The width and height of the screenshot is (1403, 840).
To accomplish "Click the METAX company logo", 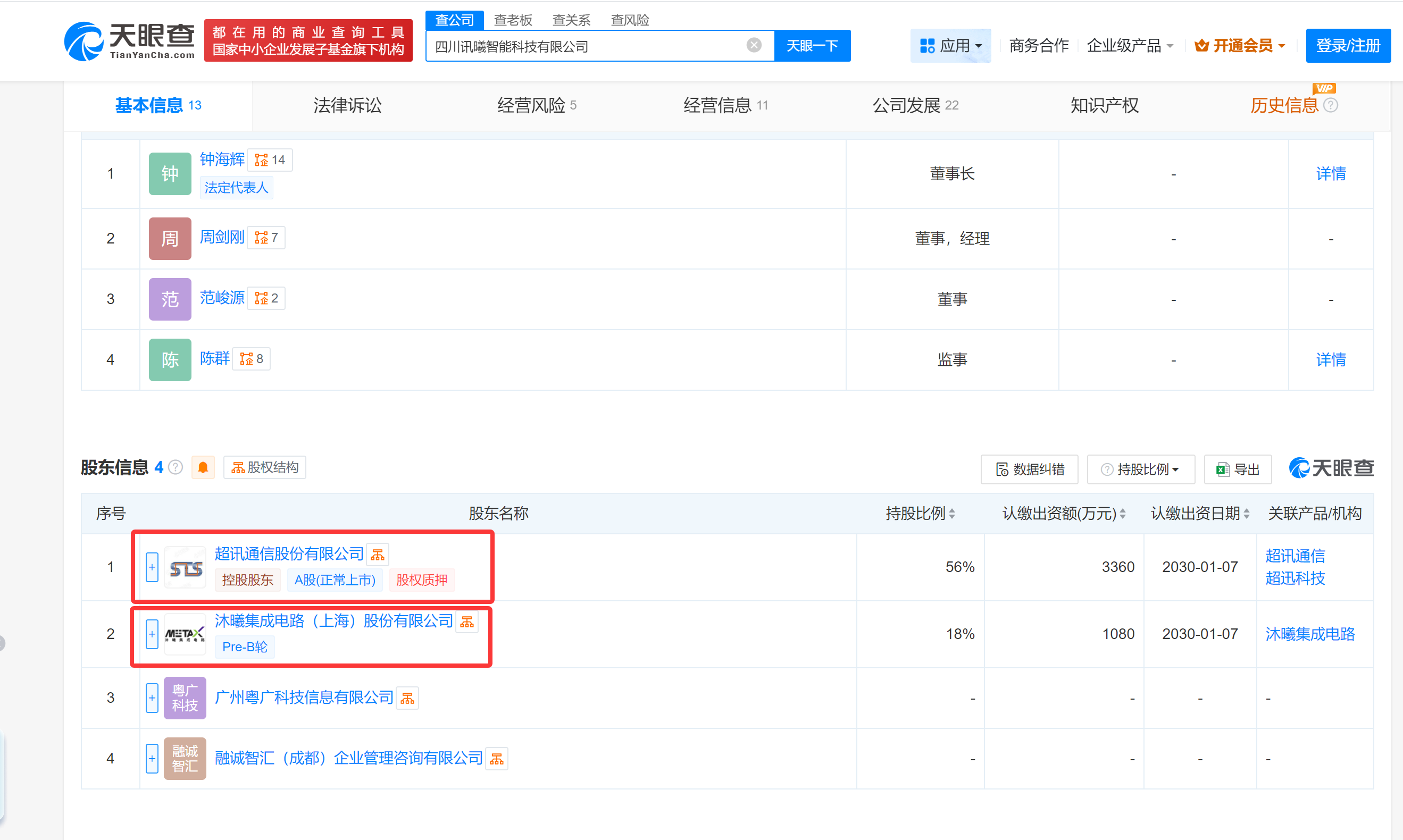I will point(185,635).
